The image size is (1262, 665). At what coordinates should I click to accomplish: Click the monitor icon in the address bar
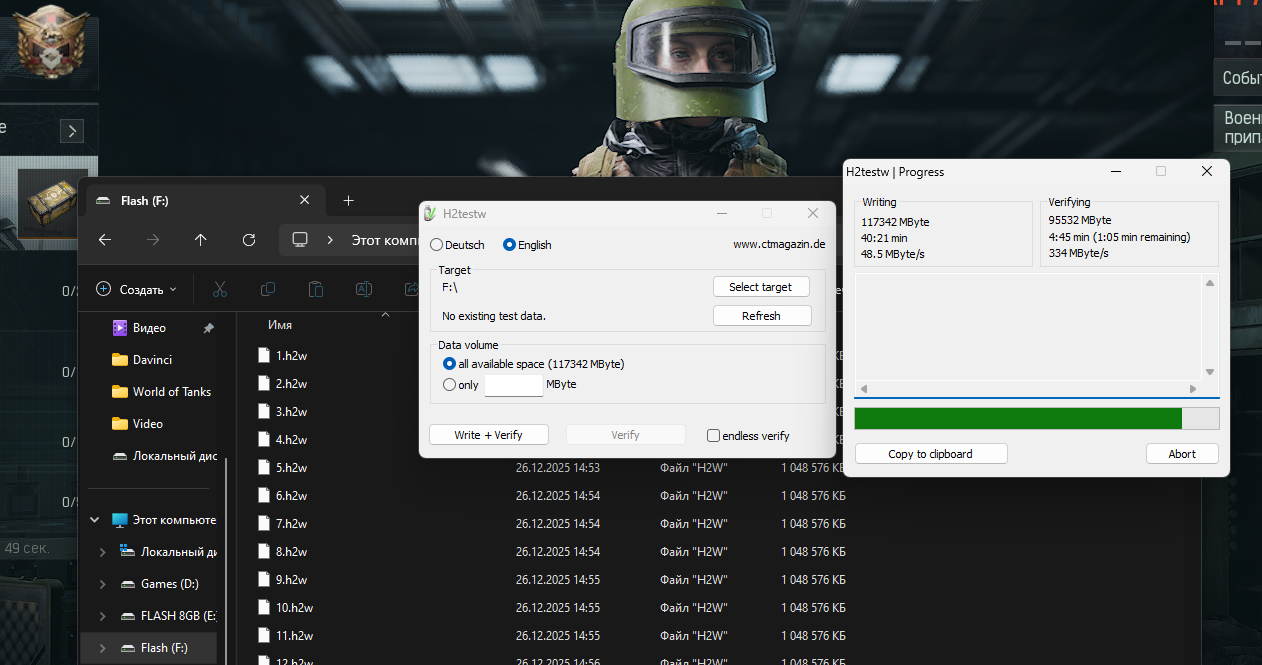pyautogui.click(x=299, y=240)
